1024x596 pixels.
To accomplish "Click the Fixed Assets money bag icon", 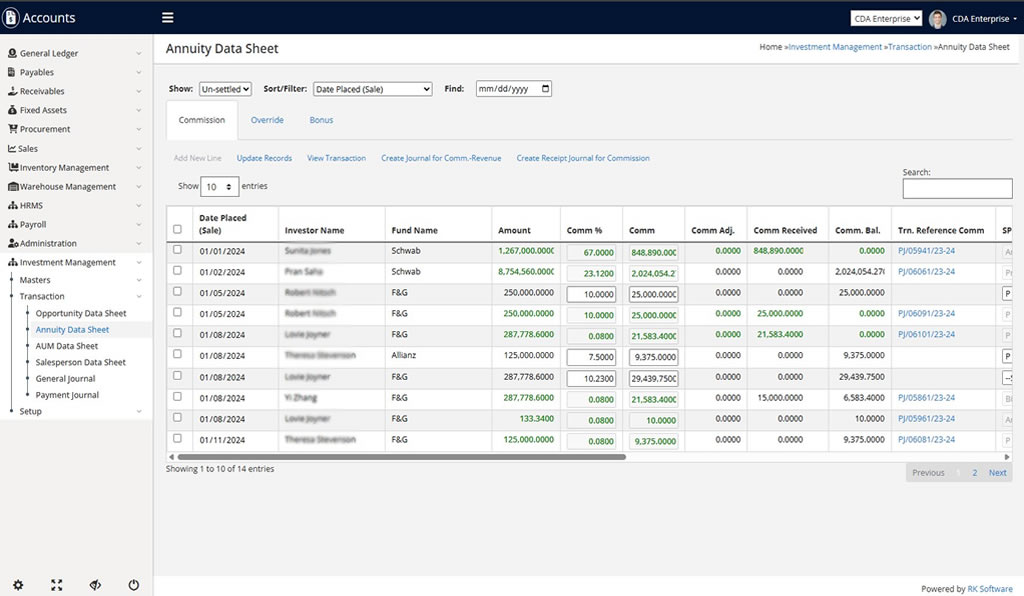I will pyautogui.click(x=12, y=110).
